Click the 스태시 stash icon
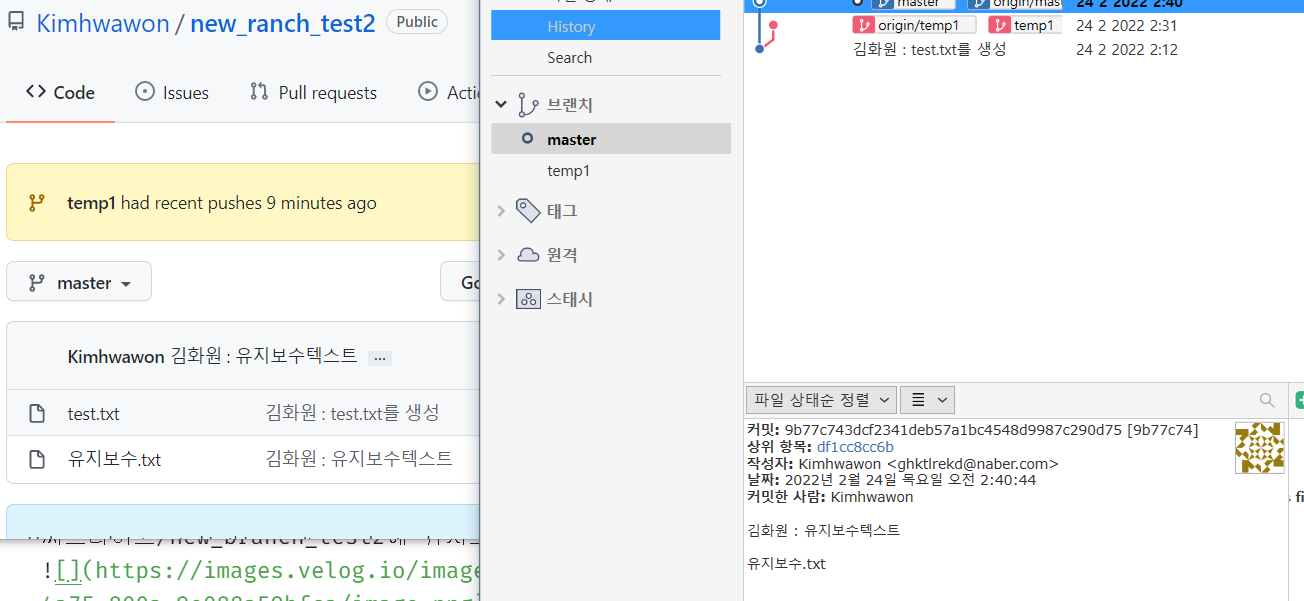 pyautogui.click(x=528, y=299)
